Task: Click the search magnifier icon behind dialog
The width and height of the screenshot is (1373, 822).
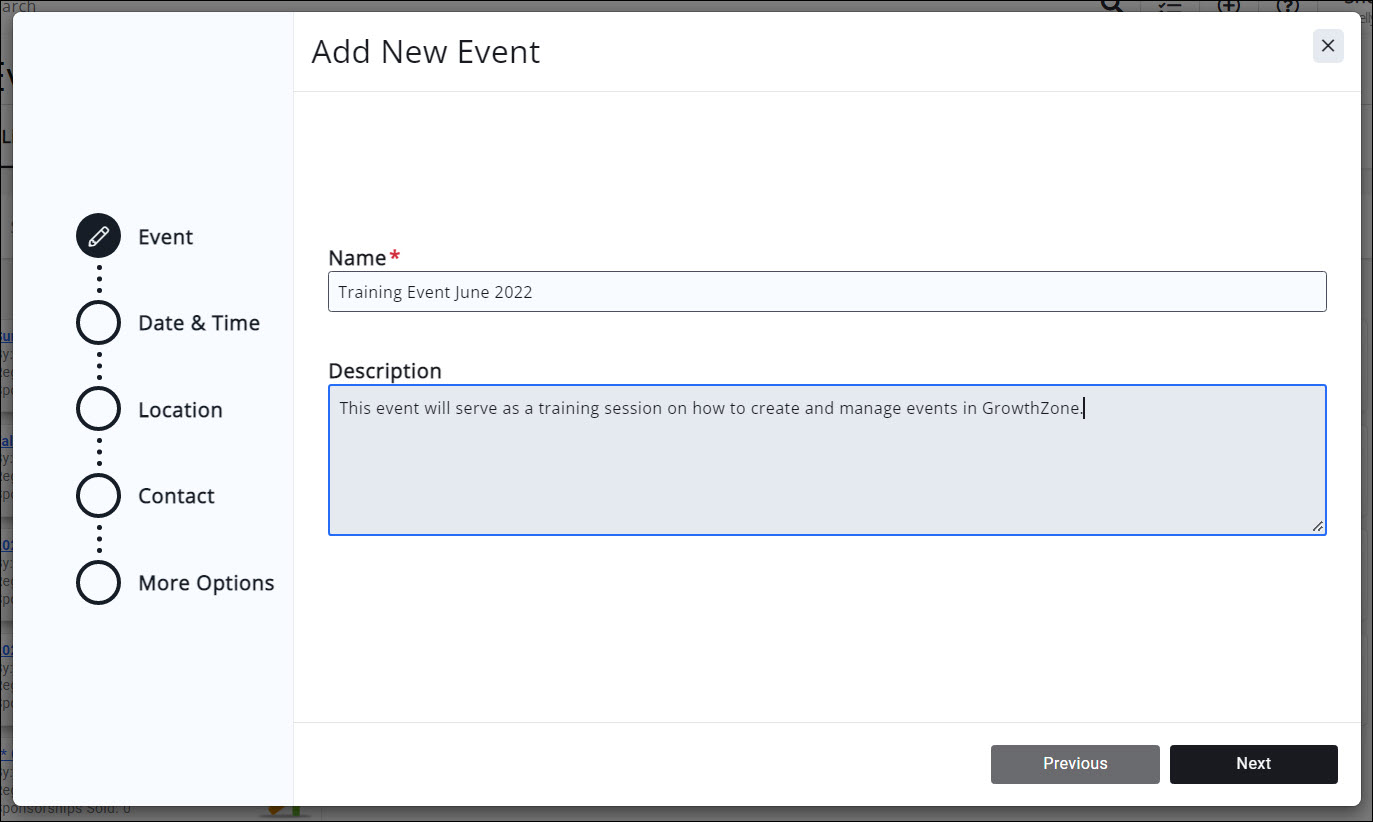Action: (x=1111, y=6)
